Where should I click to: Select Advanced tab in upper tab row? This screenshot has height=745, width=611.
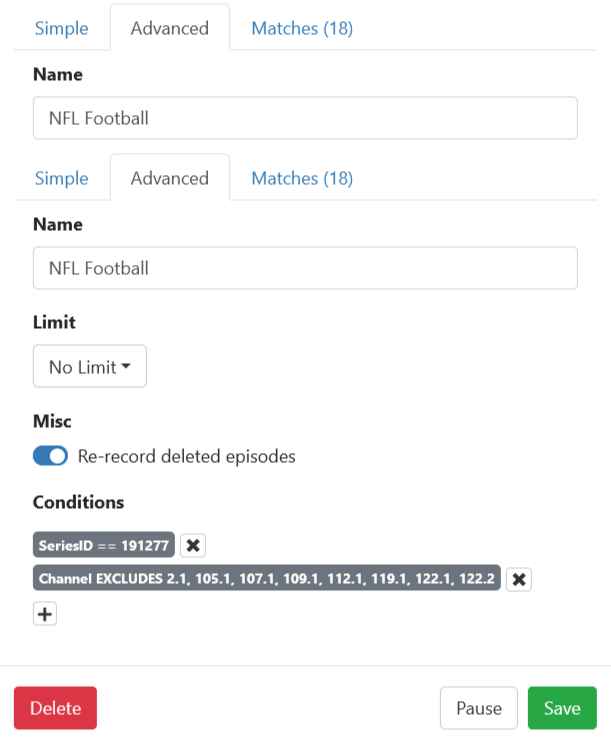[x=170, y=28]
